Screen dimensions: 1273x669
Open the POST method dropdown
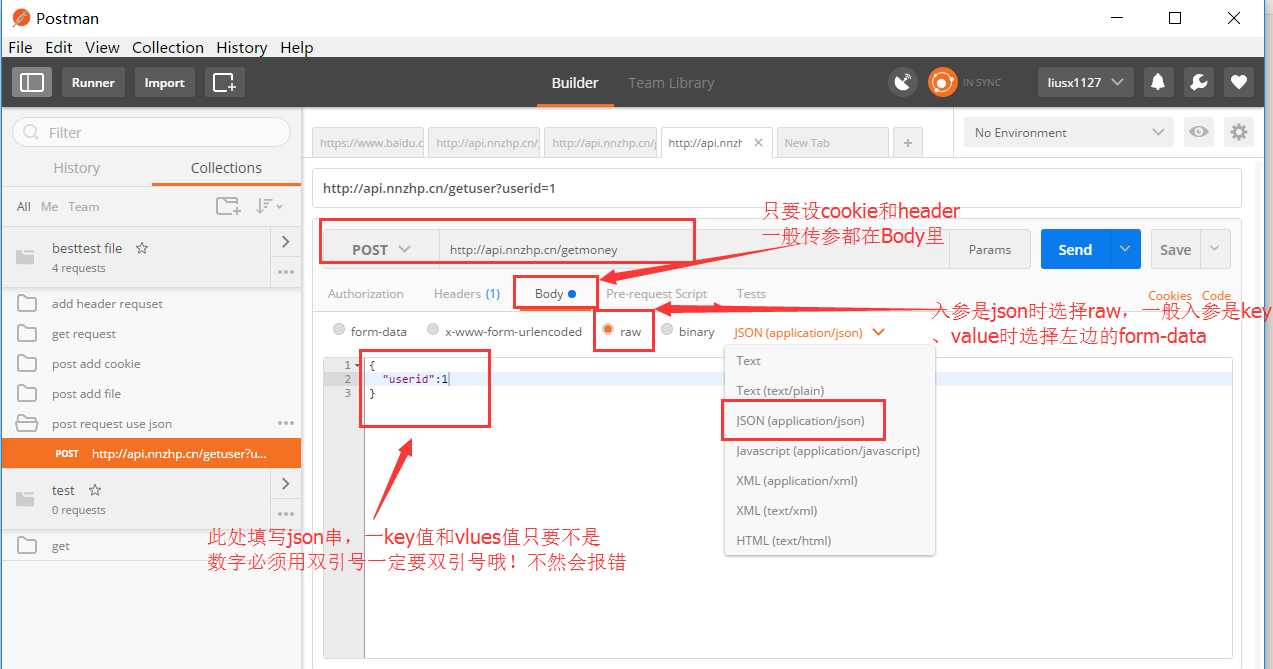tap(381, 249)
